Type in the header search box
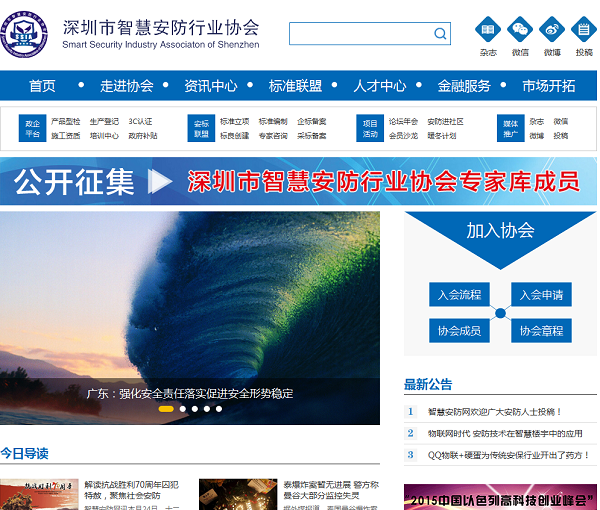This screenshot has height=510, width=600. click(360, 34)
